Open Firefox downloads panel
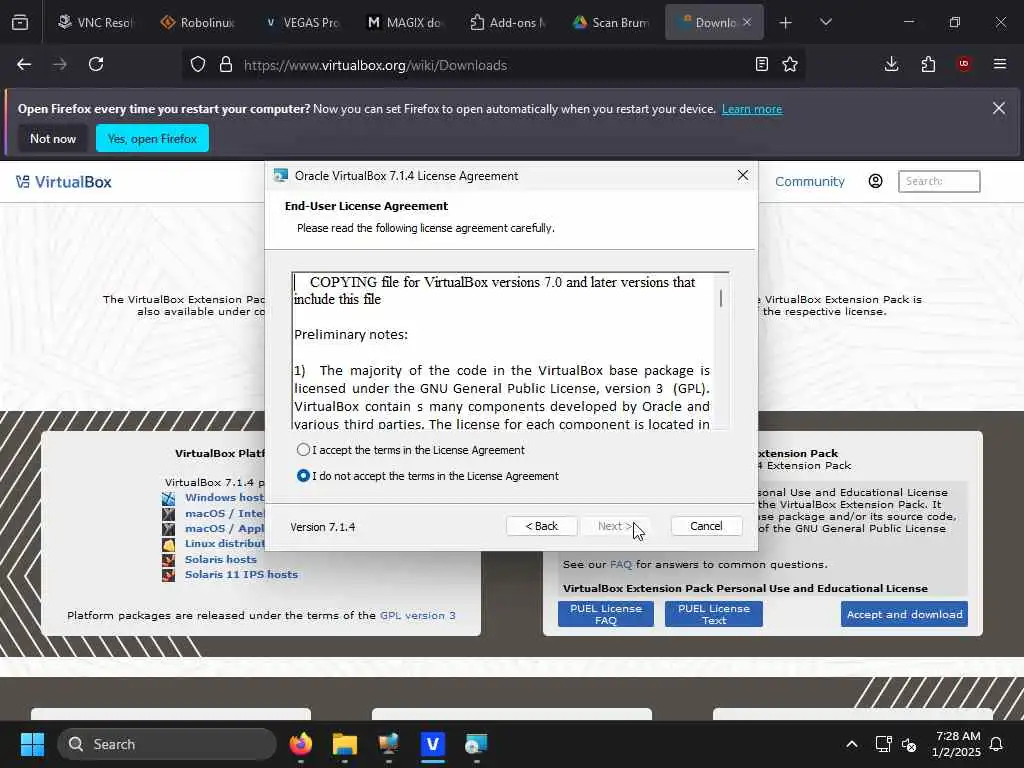 coord(891,64)
